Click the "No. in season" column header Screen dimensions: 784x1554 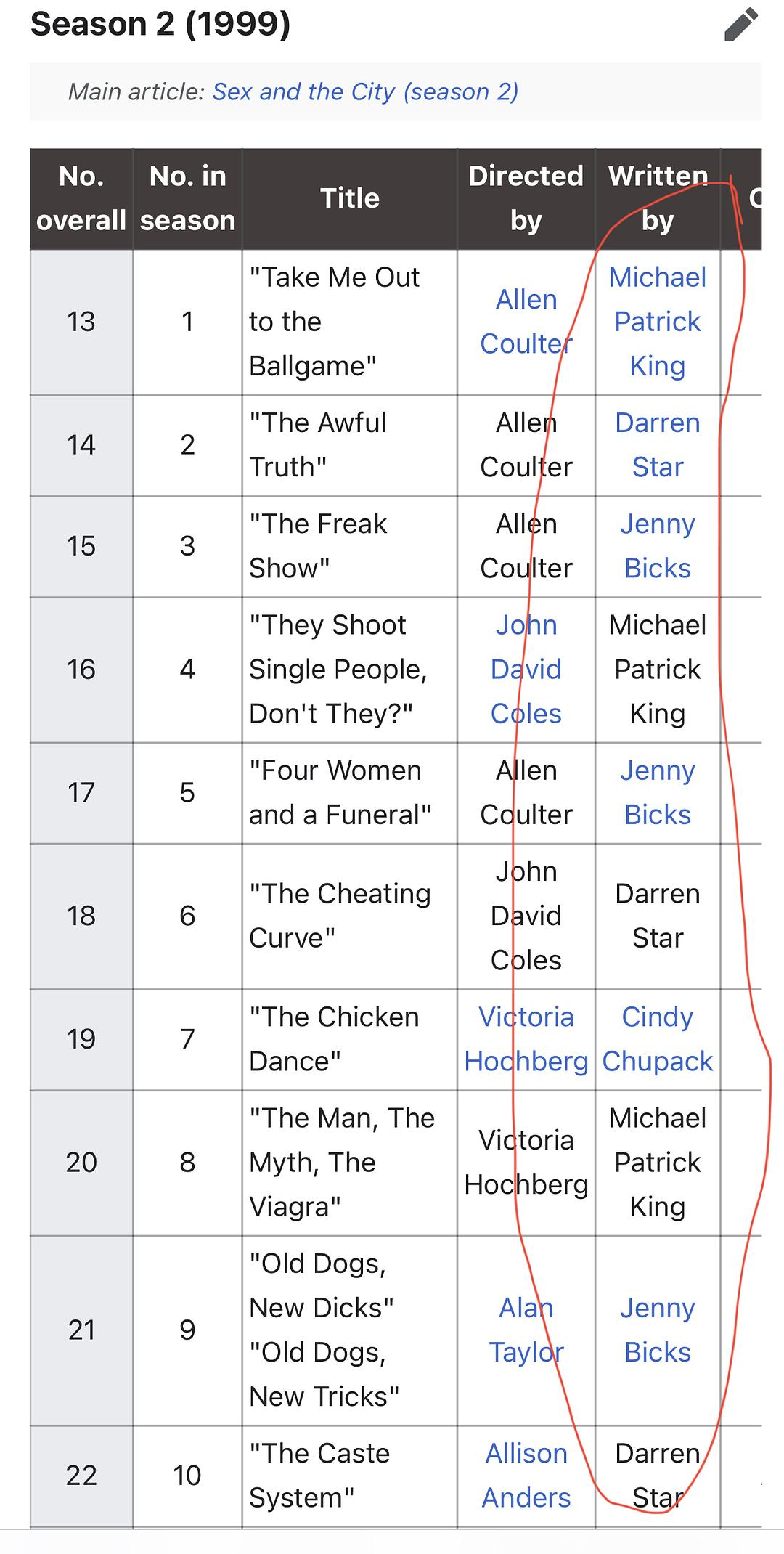click(x=187, y=198)
